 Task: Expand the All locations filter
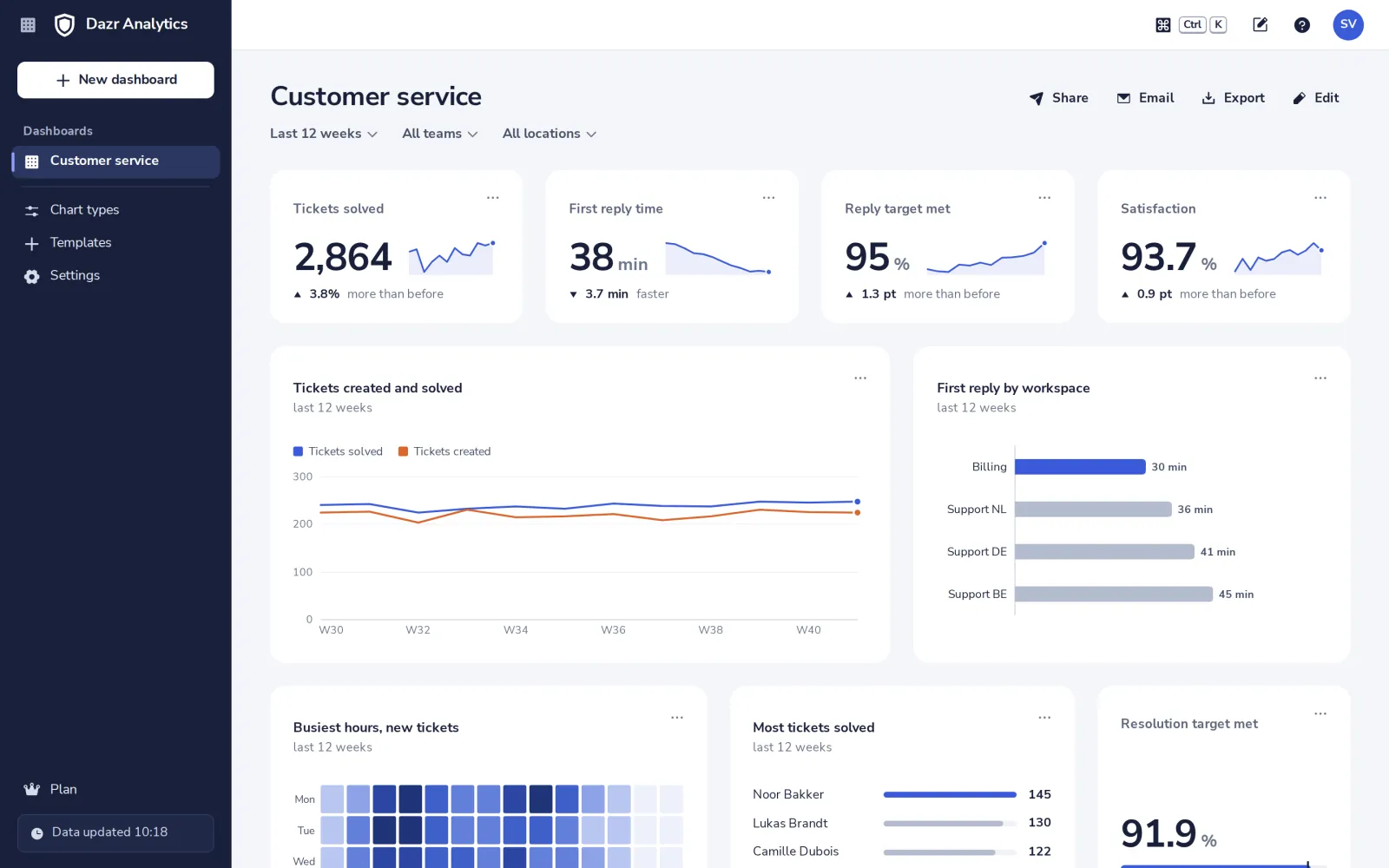550,134
